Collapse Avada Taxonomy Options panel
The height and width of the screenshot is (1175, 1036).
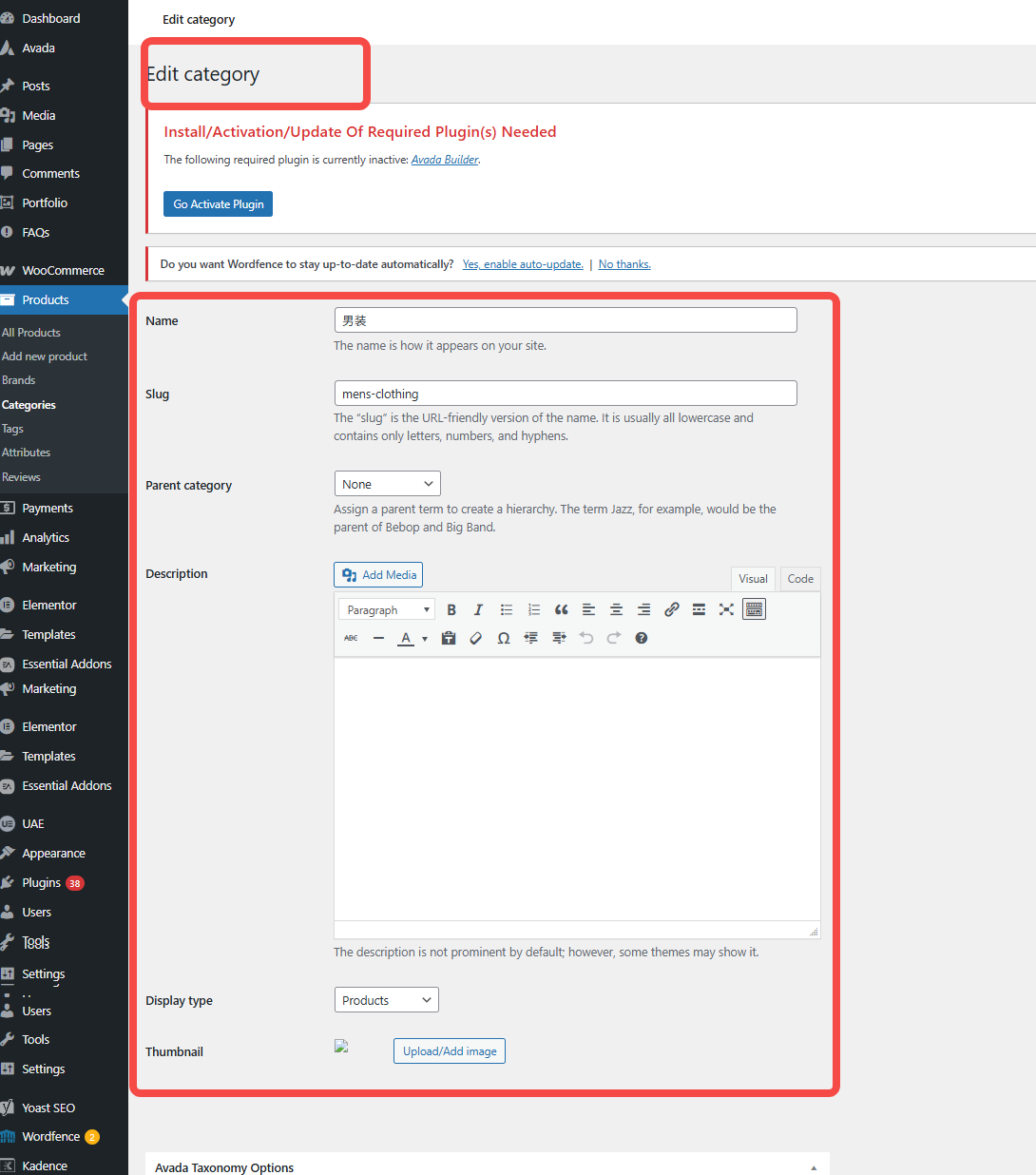click(814, 1167)
